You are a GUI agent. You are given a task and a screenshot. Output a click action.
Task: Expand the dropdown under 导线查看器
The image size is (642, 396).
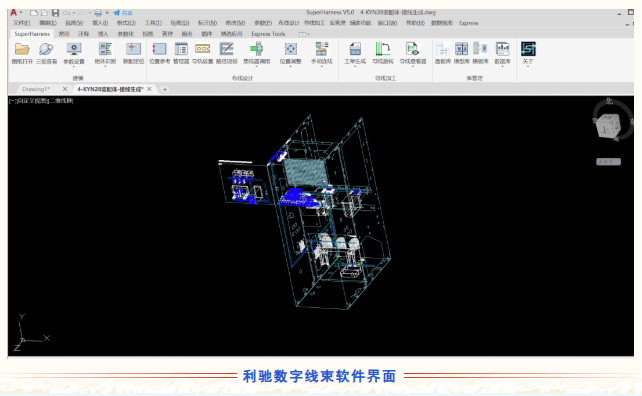click(x=413, y=66)
